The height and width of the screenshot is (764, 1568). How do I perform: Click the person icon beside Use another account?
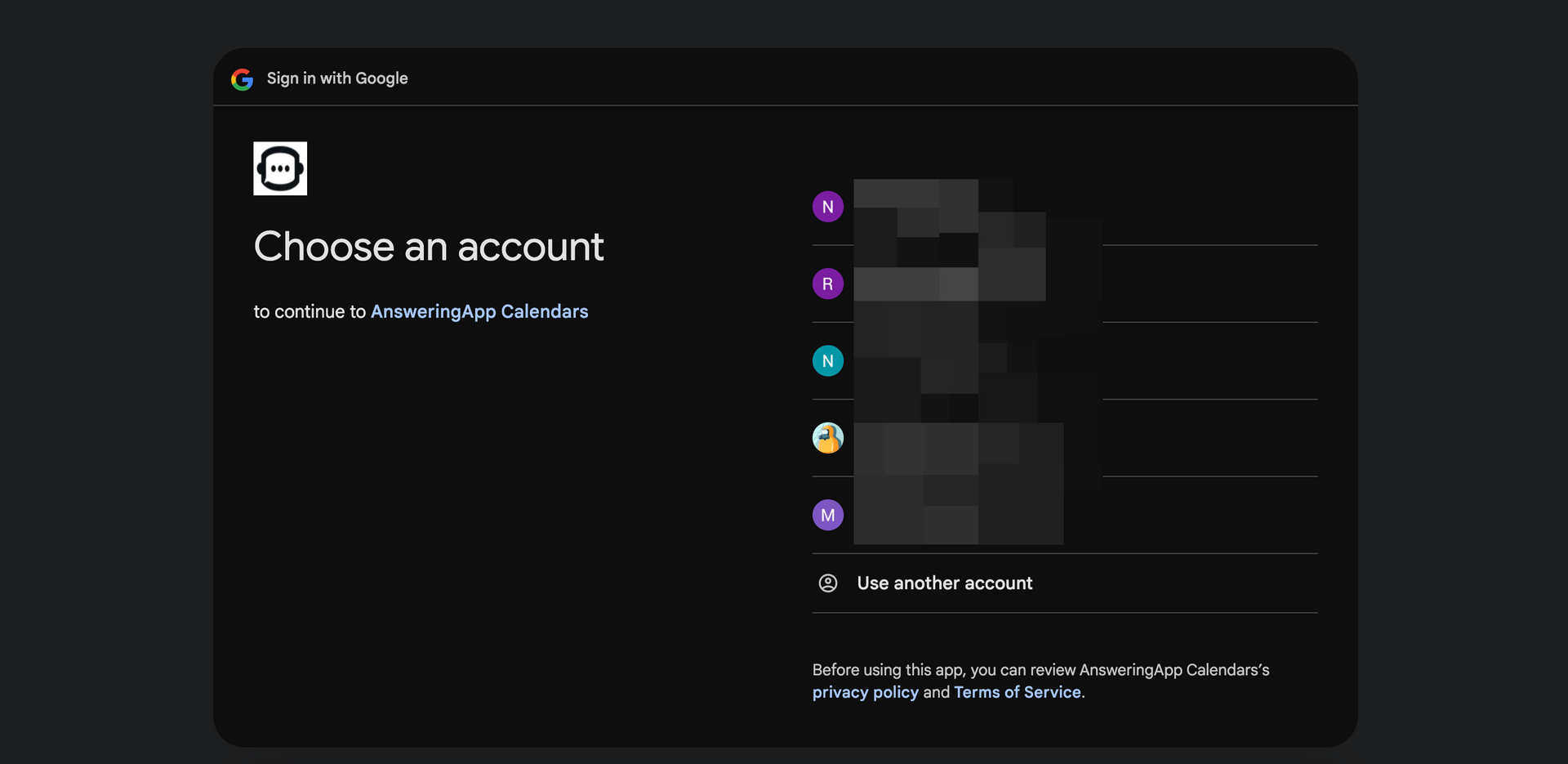827,583
